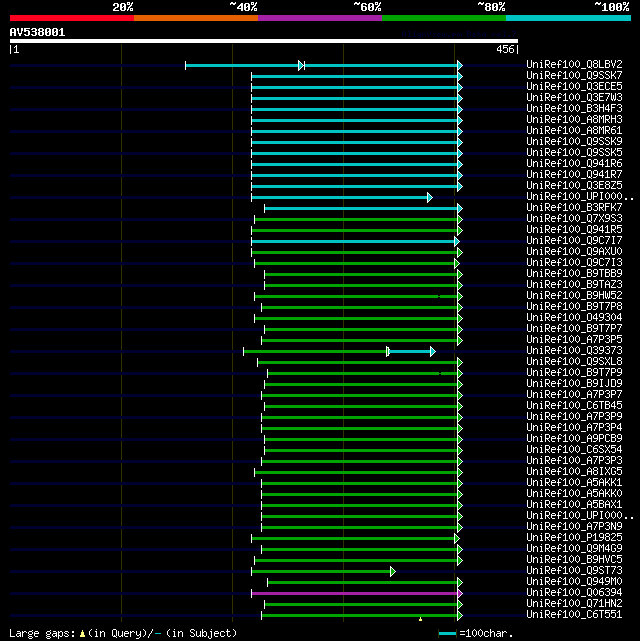The width and height of the screenshot is (640, 641).
Task: Click UniRef100_Q941R6 hit name
Action: click(x=574, y=164)
